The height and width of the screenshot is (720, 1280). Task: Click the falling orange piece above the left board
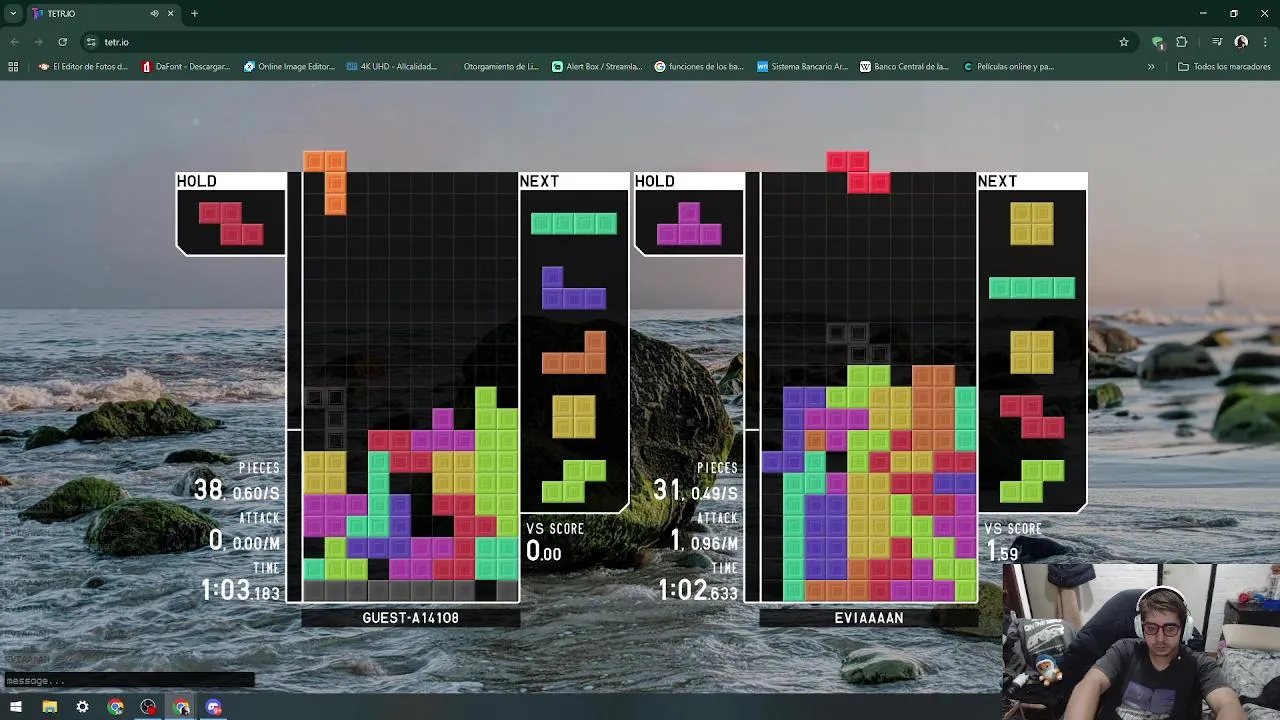pyautogui.click(x=325, y=182)
